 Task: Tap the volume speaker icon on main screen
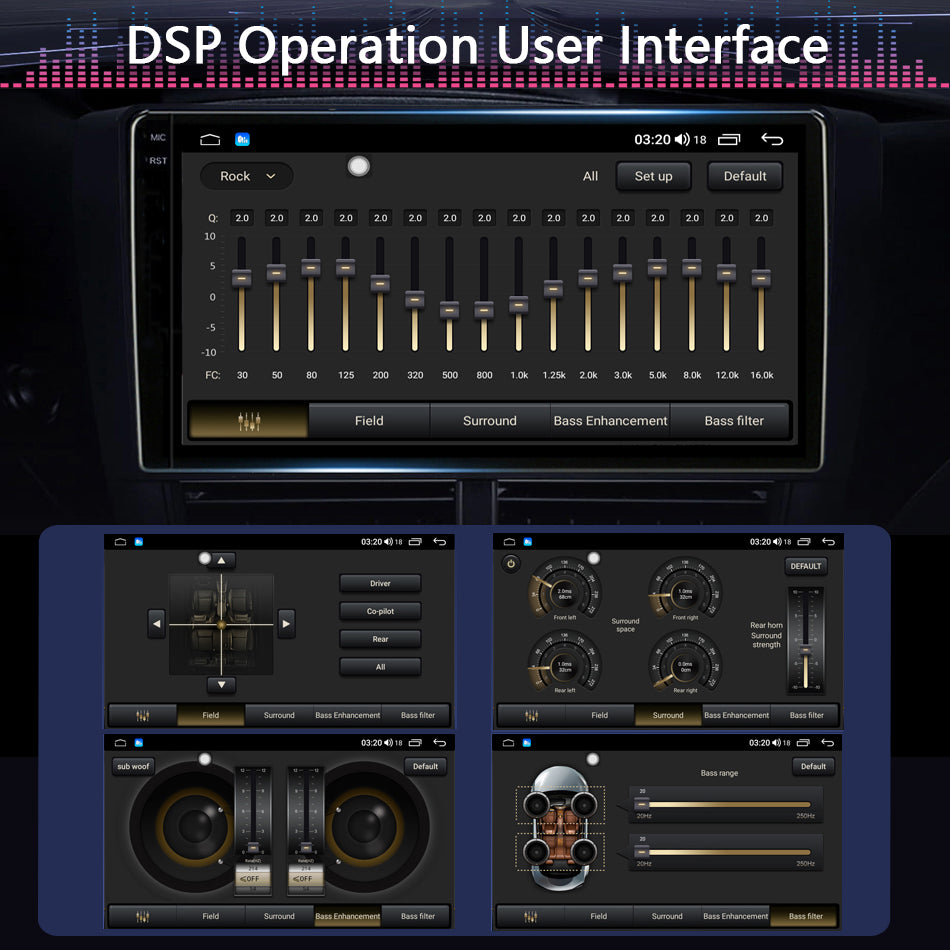tap(682, 139)
